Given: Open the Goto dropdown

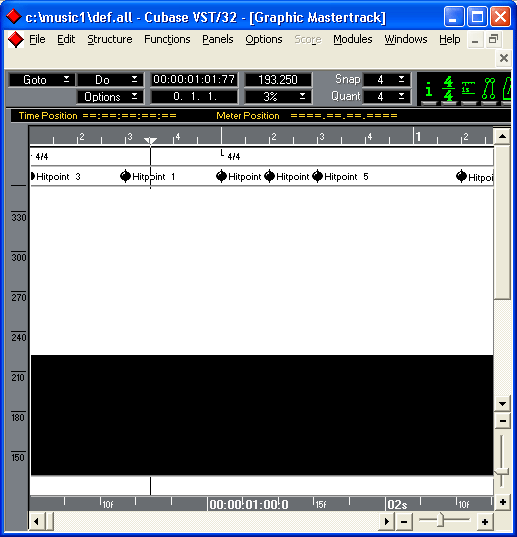Looking at the screenshot, I should (42, 80).
